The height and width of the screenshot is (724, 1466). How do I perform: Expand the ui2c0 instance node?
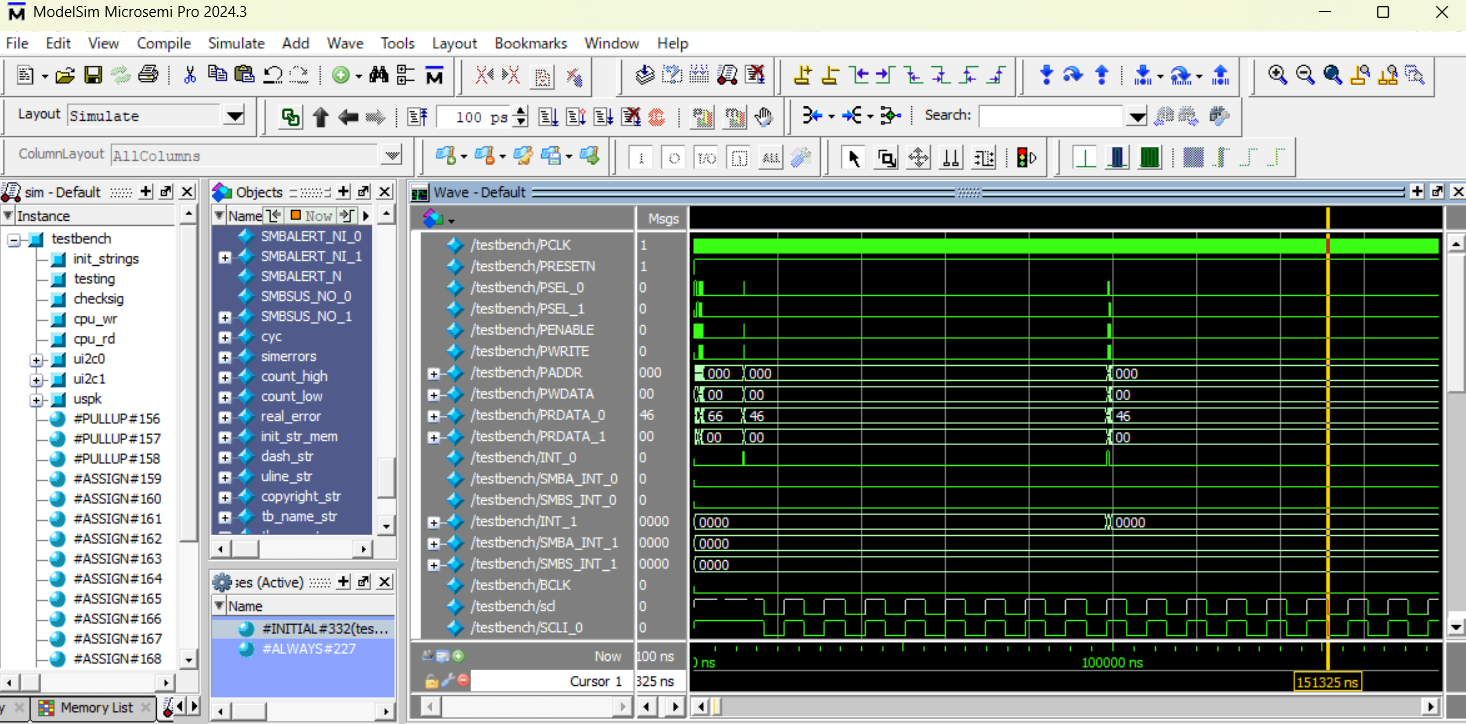tap(37, 359)
